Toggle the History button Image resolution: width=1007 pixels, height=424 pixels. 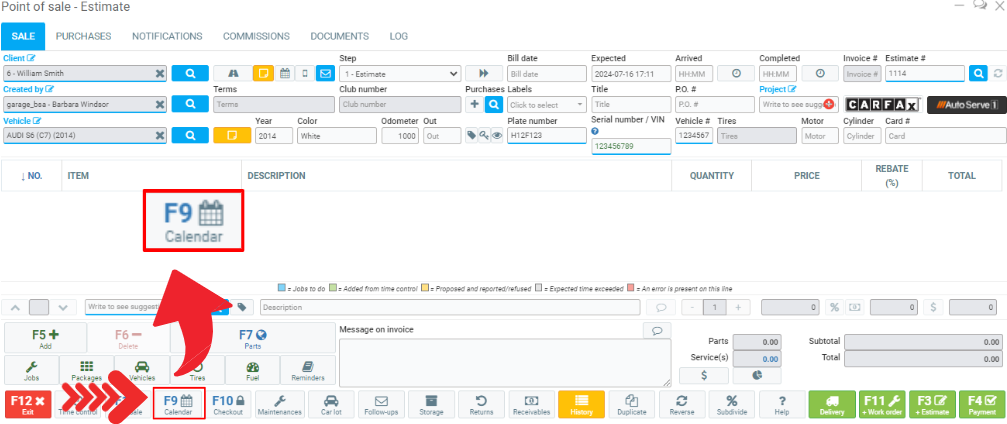point(581,404)
